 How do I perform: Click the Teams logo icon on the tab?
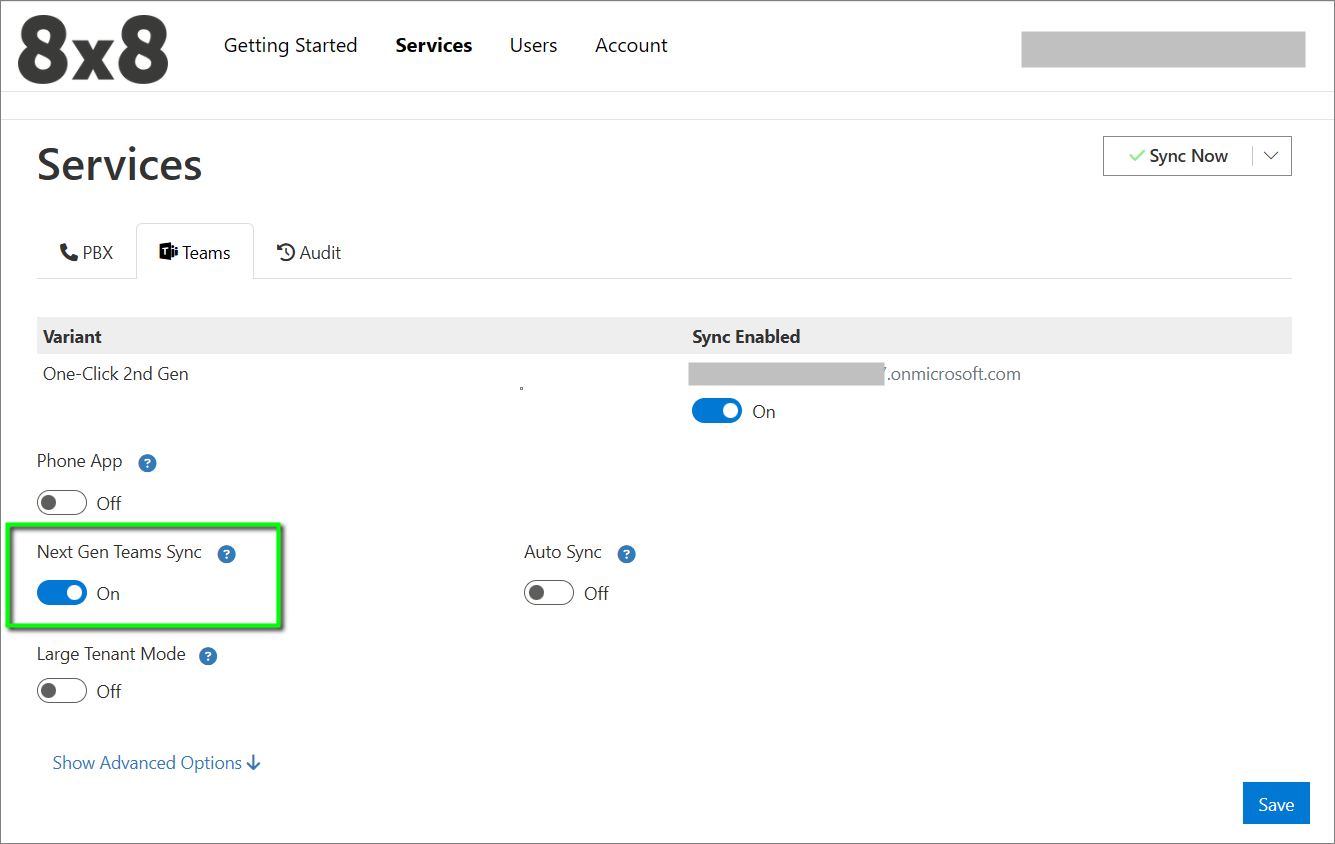pos(169,252)
